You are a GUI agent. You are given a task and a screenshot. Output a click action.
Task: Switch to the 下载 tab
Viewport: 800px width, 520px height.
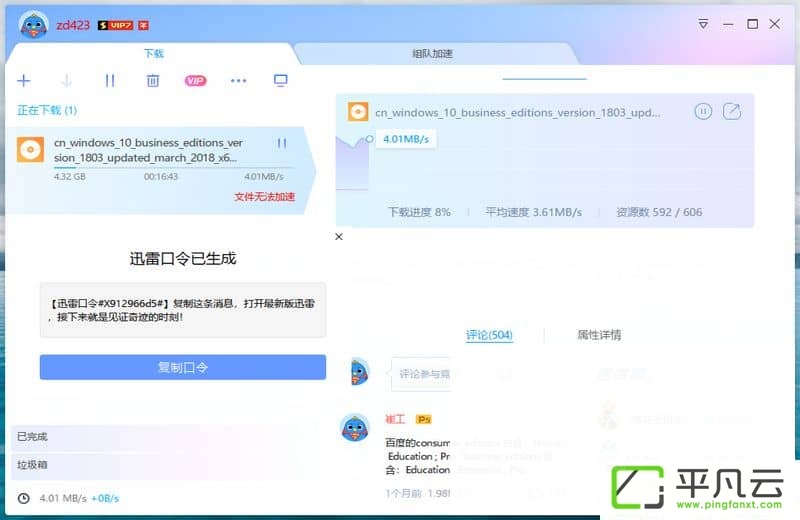154,54
